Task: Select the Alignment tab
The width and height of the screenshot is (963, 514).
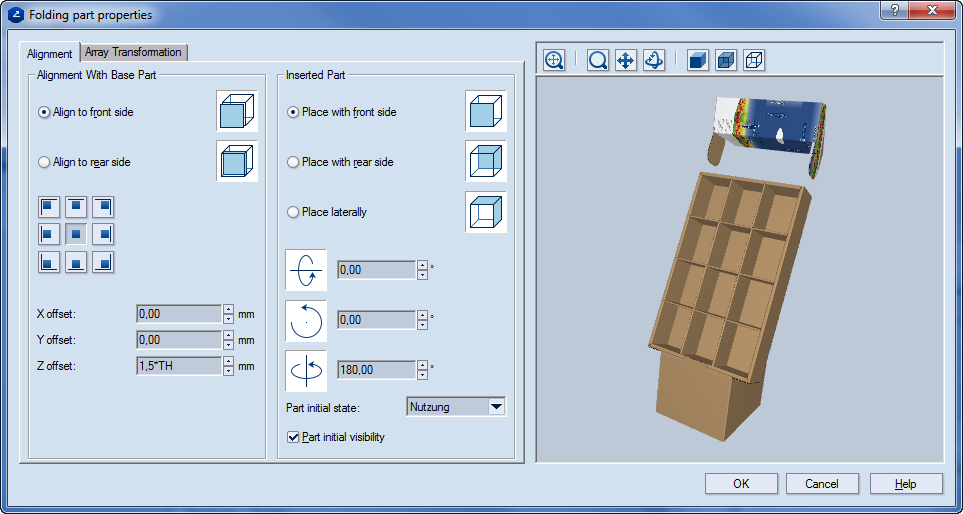Action: 50,53
